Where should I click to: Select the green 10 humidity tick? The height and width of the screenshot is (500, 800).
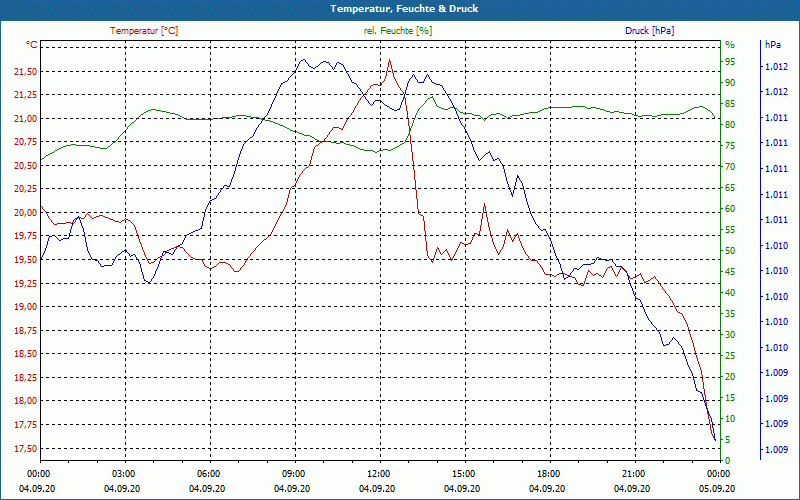730,419
